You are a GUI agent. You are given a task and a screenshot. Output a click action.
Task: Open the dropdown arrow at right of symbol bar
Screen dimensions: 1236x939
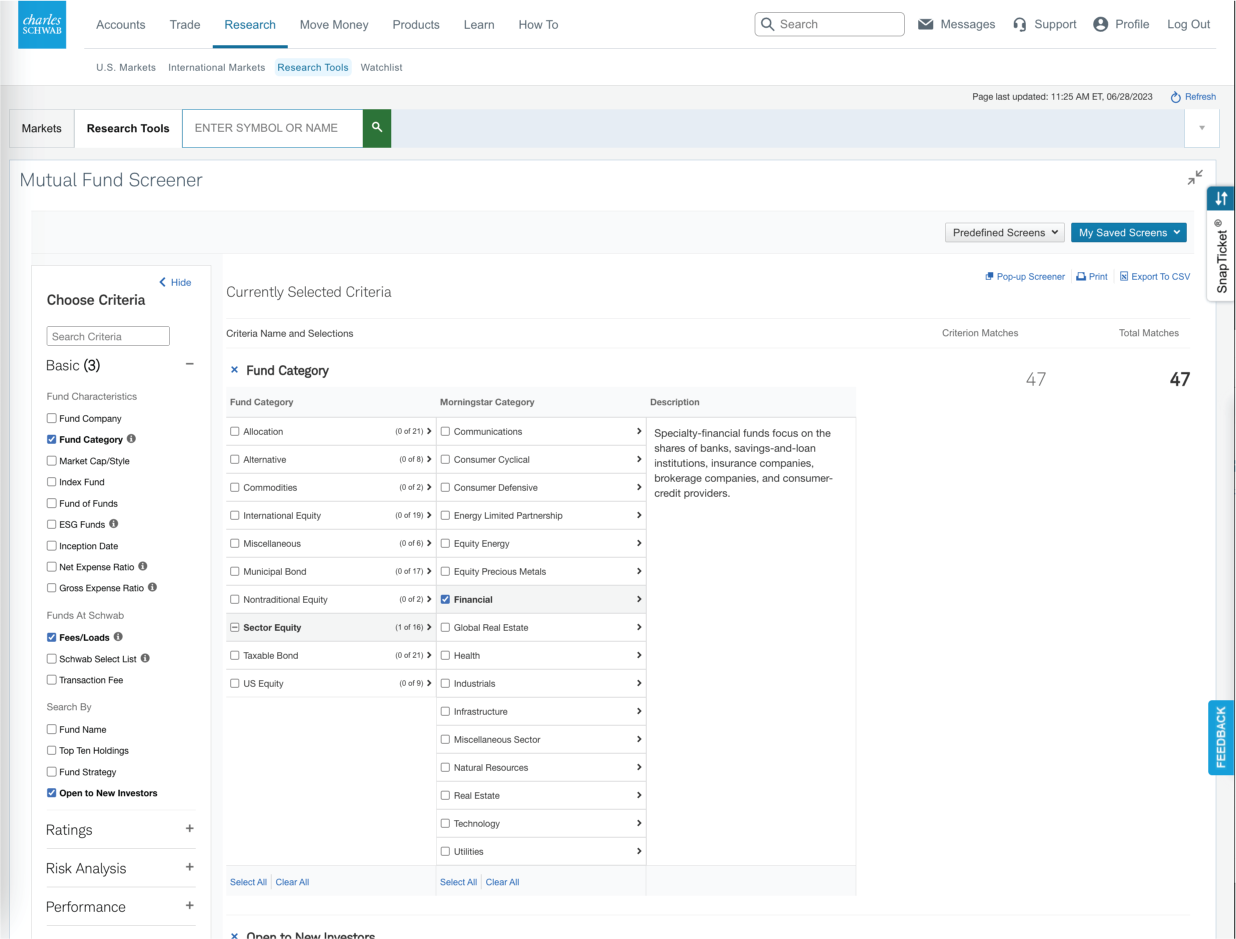click(1202, 128)
